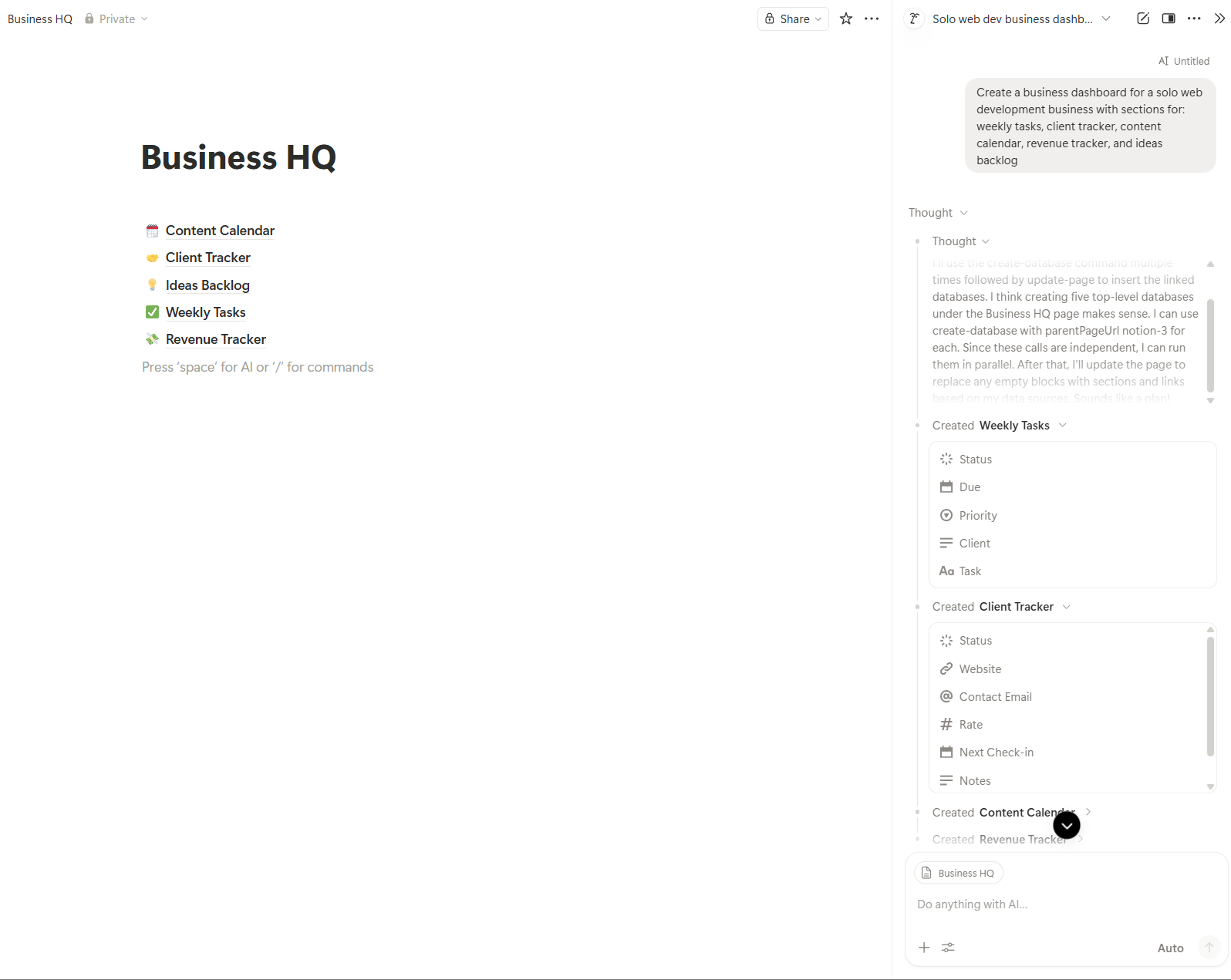Click the Solo web dev business chat title
Screen dimensions: 1231x980
click(1012, 19)
